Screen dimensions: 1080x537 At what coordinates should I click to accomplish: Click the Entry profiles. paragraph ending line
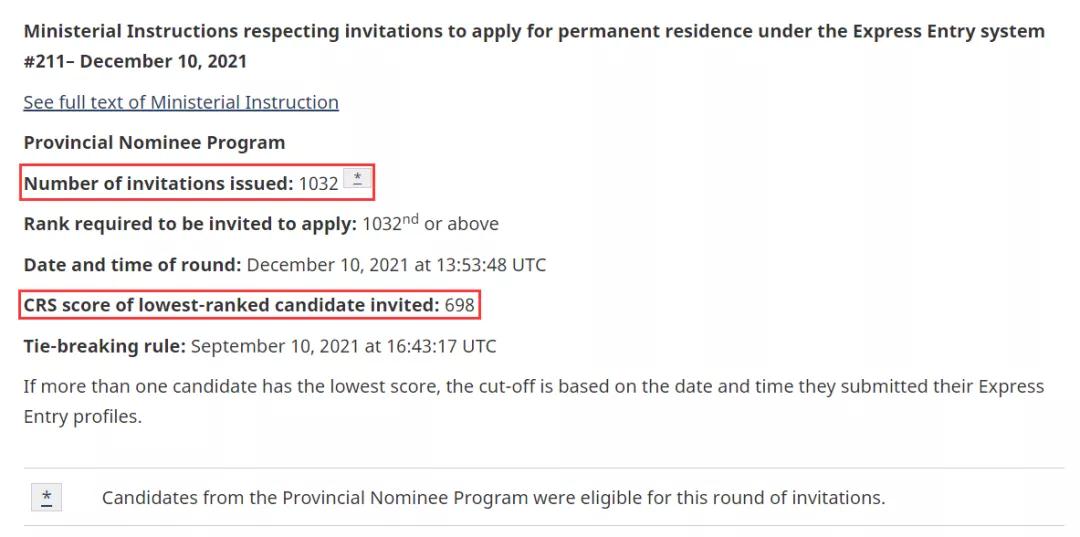coord(82,417)
